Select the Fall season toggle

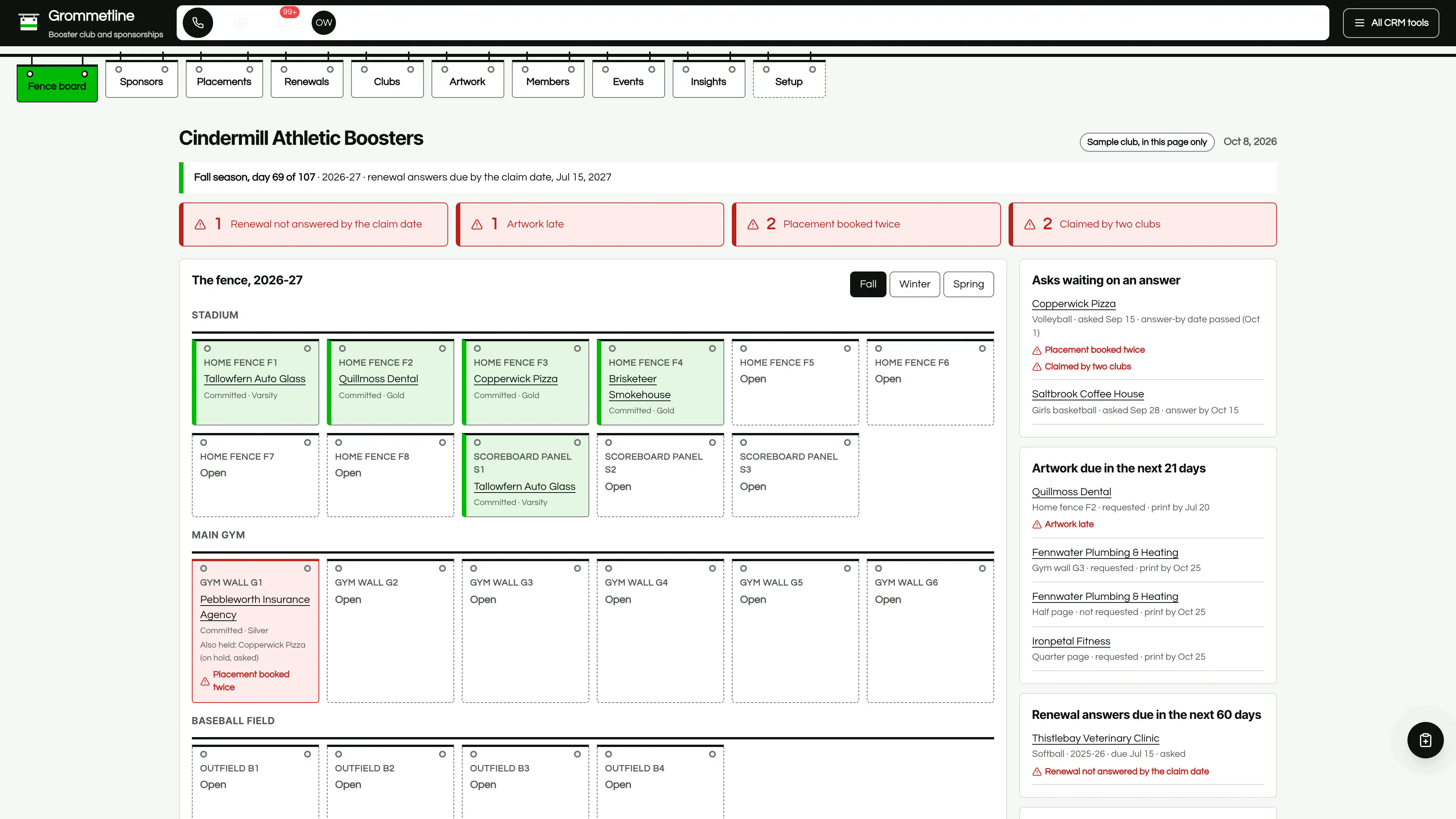point(868,284)
